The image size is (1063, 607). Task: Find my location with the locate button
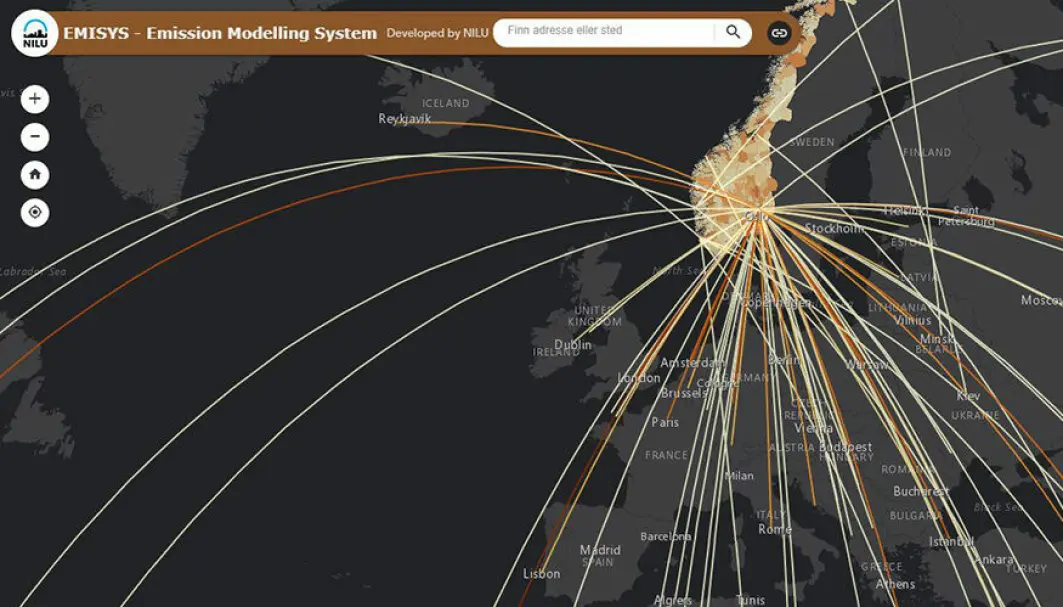click(35, 213)
